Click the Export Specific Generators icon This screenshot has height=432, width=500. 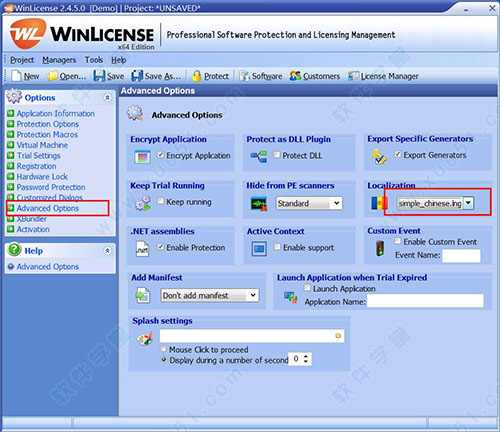379,156
